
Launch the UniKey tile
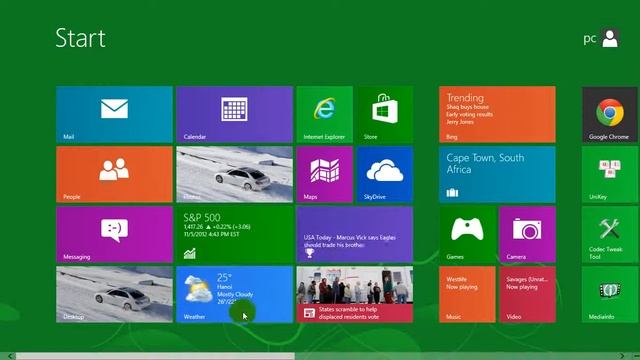610,174
